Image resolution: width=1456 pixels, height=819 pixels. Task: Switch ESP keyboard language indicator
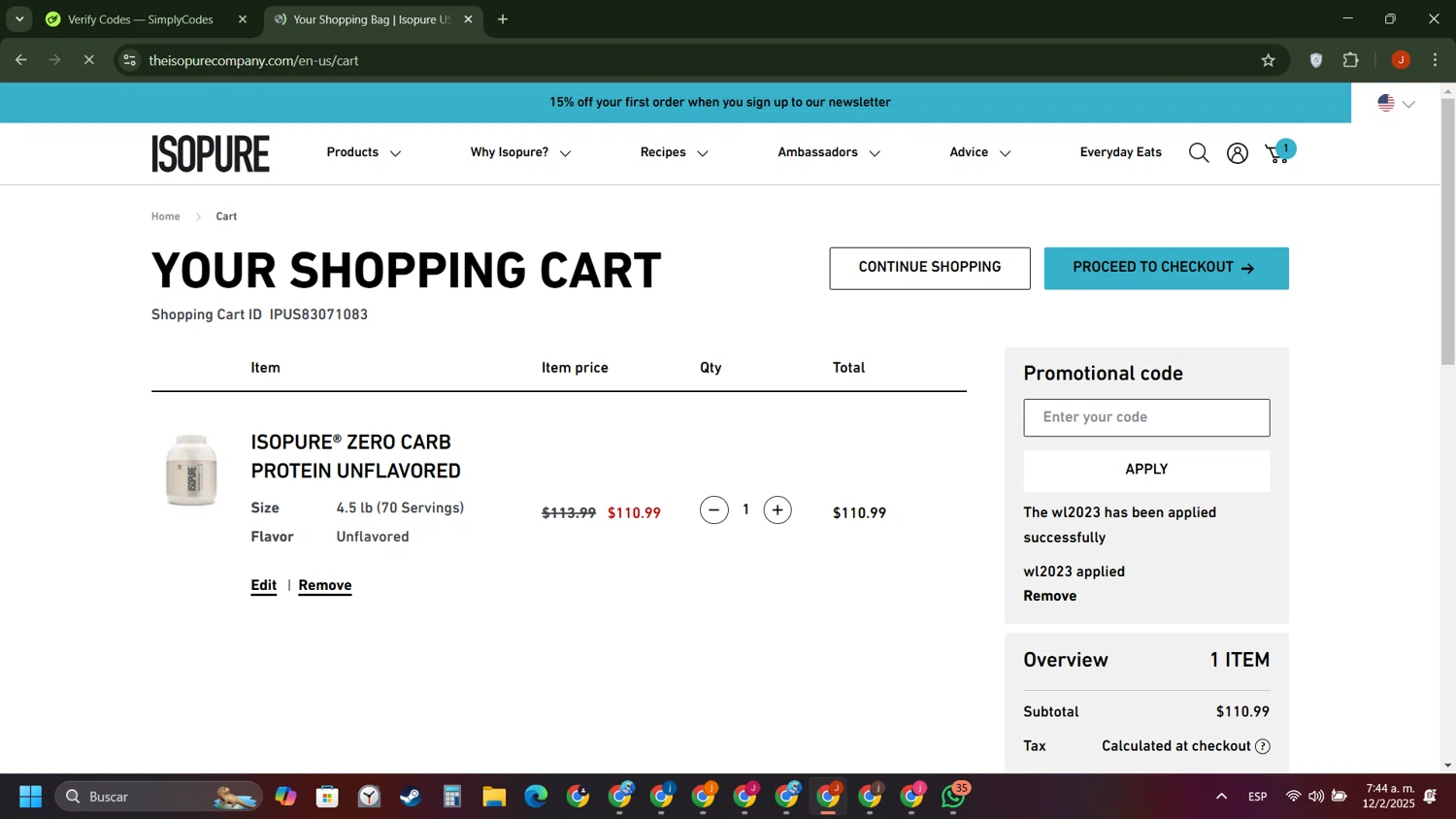click(x=1257, y=797)
